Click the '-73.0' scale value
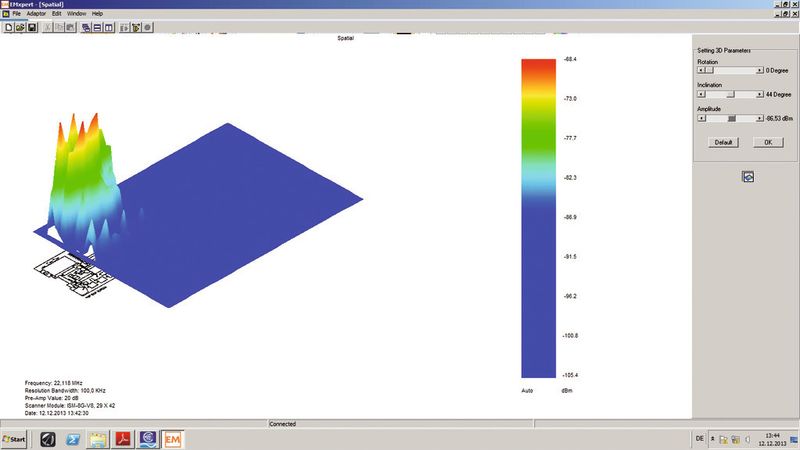Screen dimensions: 800x450 click(x=570, y=98)
